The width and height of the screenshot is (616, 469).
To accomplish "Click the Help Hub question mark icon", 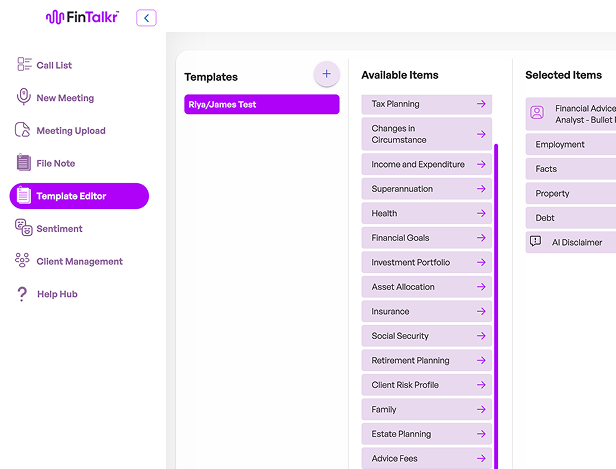I will coord(23,294).
